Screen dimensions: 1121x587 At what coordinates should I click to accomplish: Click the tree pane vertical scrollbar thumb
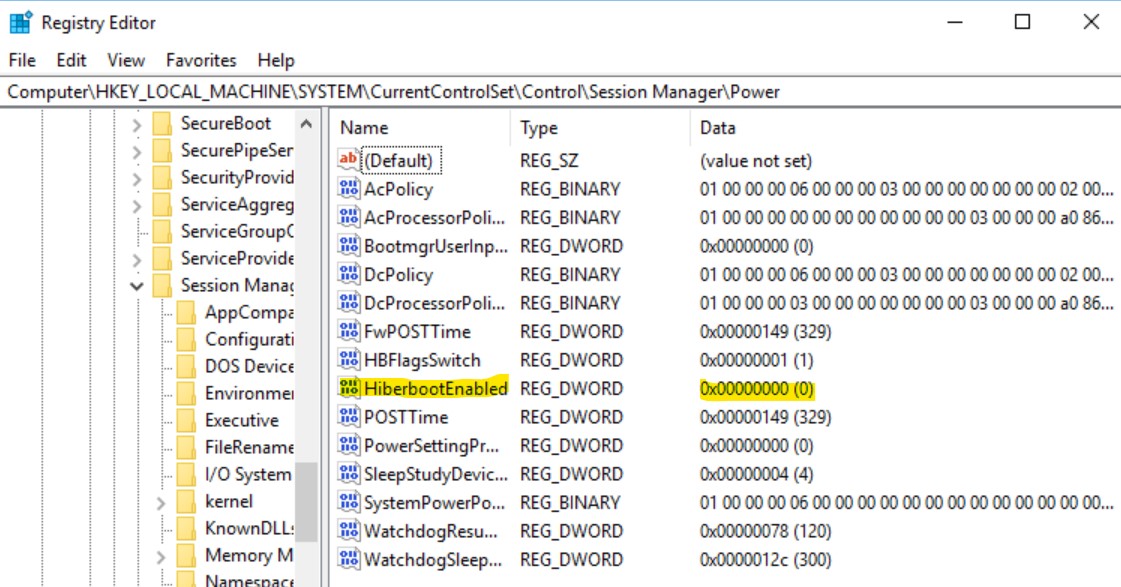coord(306,501)
